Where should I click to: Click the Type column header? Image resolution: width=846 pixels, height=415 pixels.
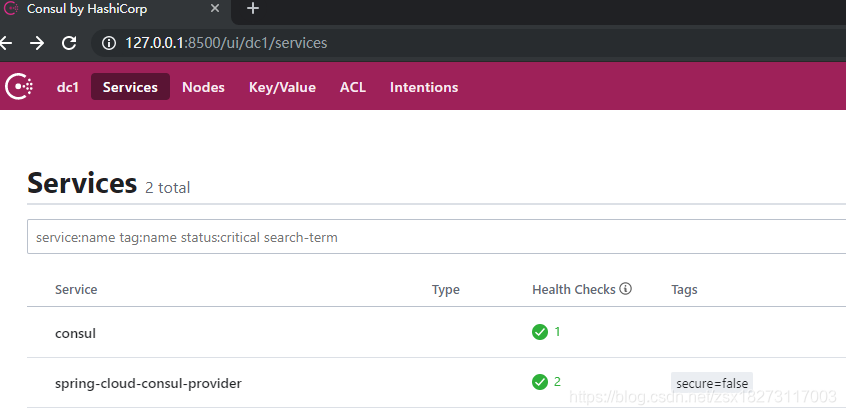coord(446,290)
